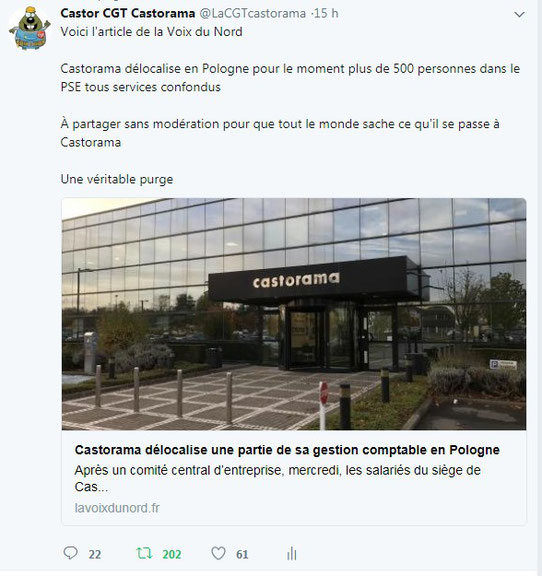Screen dimensions: 542x576
Task: Click the 22 replies count
Action: [x=94, y=554]
